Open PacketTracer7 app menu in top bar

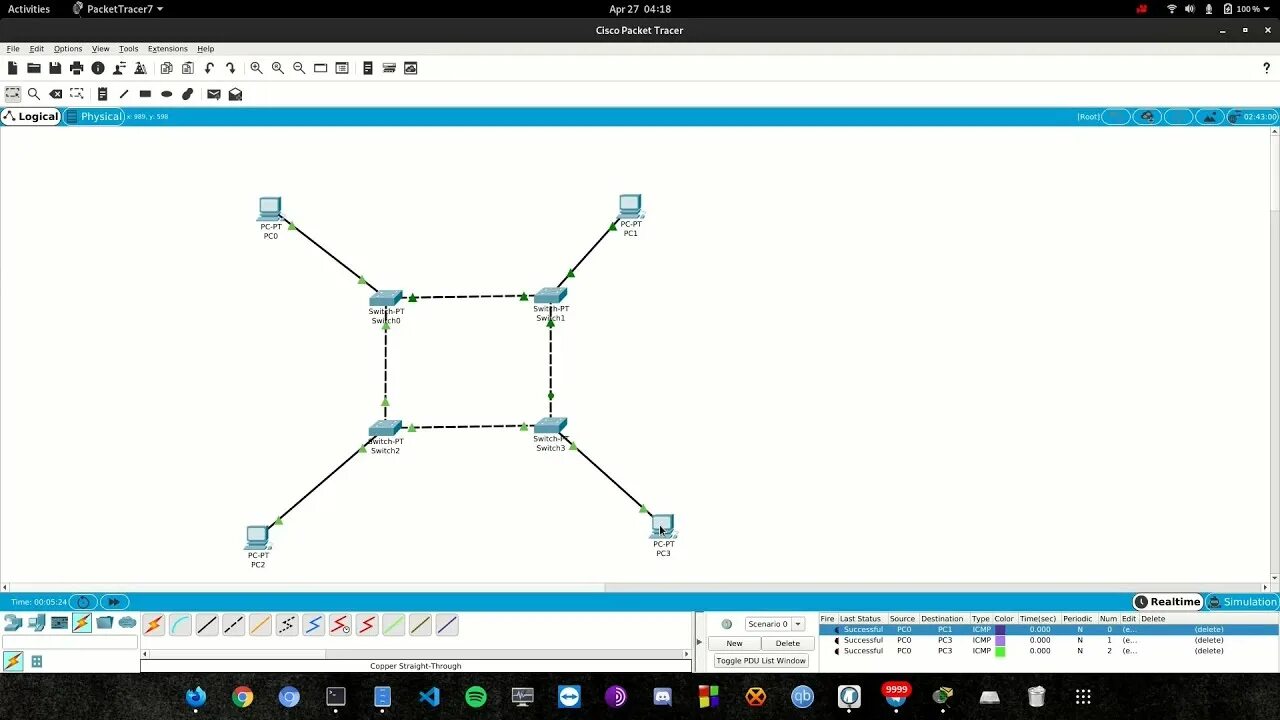pyautogui.click(x=118, y=9)
